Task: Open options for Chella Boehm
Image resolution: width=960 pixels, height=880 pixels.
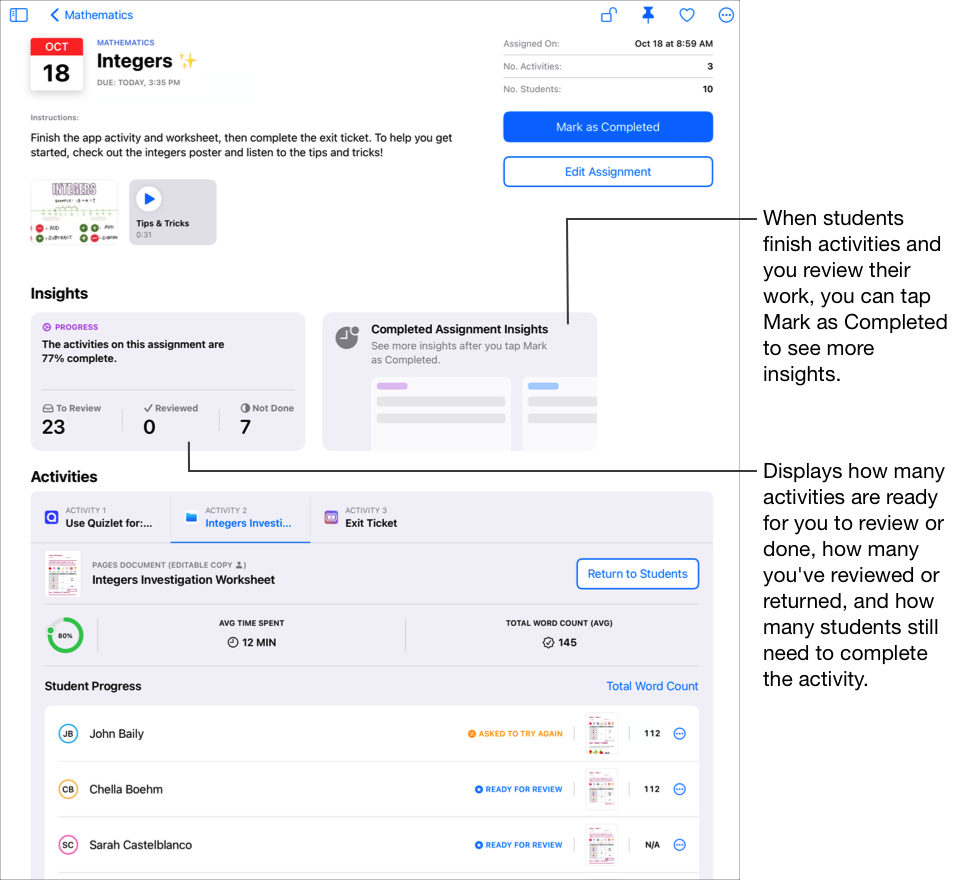Action: [680, 789]
